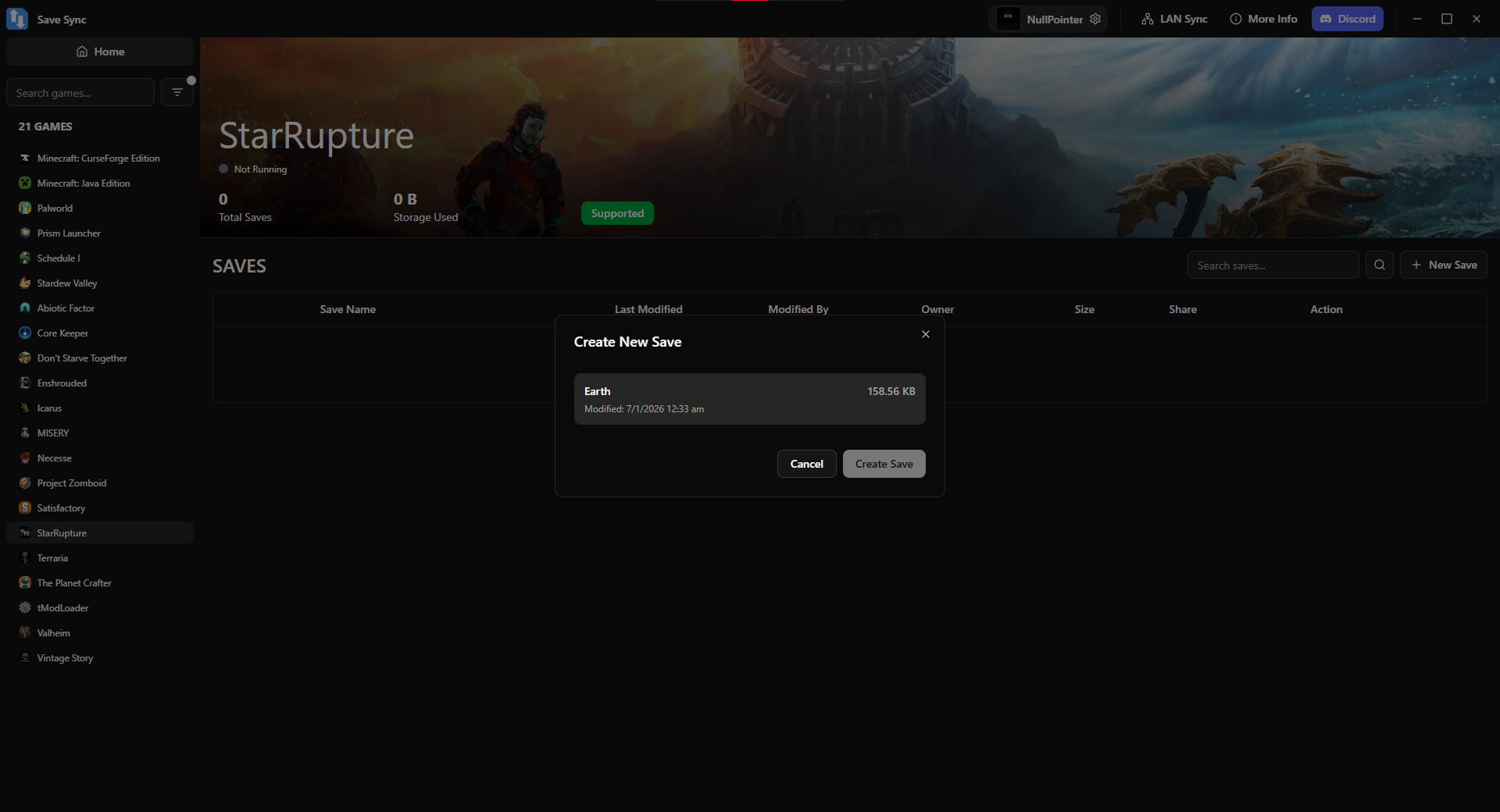Open NullPointer account settings gear
Image resolution: width=1500 pixels, height=812 pixels.
1095,19
